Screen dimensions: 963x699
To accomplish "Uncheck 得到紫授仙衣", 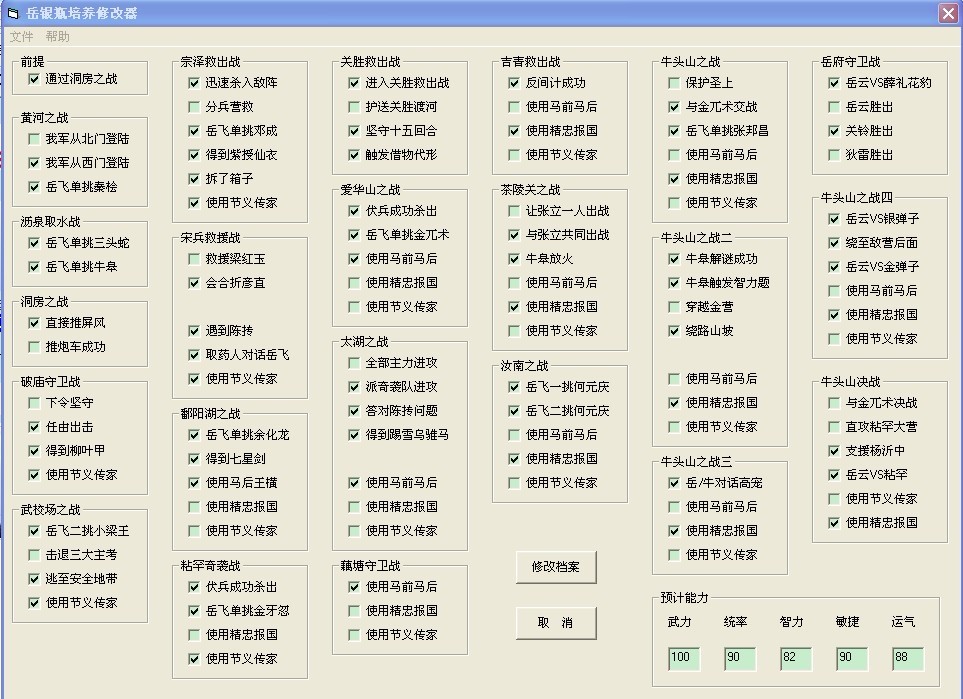I will (x=194, y=155).
